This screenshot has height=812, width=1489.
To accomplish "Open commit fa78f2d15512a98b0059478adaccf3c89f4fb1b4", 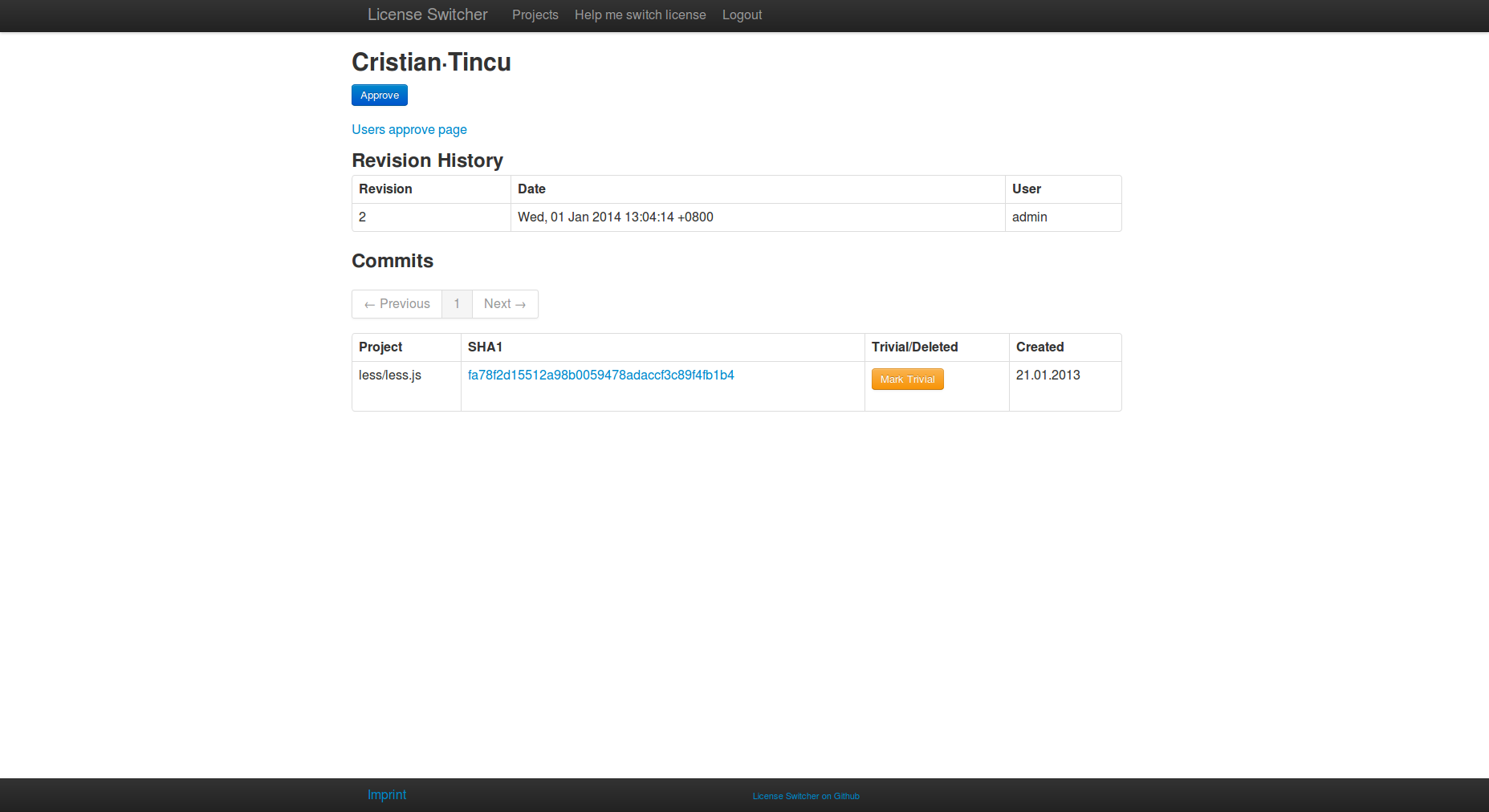I will click(601, 375).
